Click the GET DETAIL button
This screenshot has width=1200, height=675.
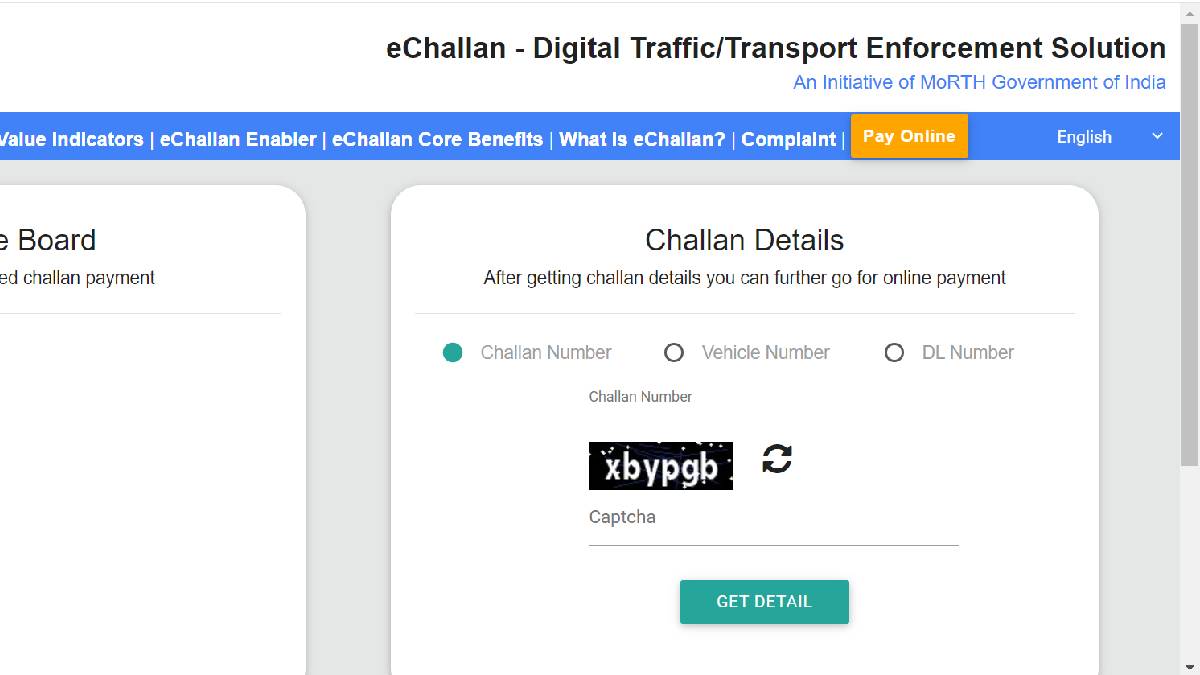click(764, 602)
